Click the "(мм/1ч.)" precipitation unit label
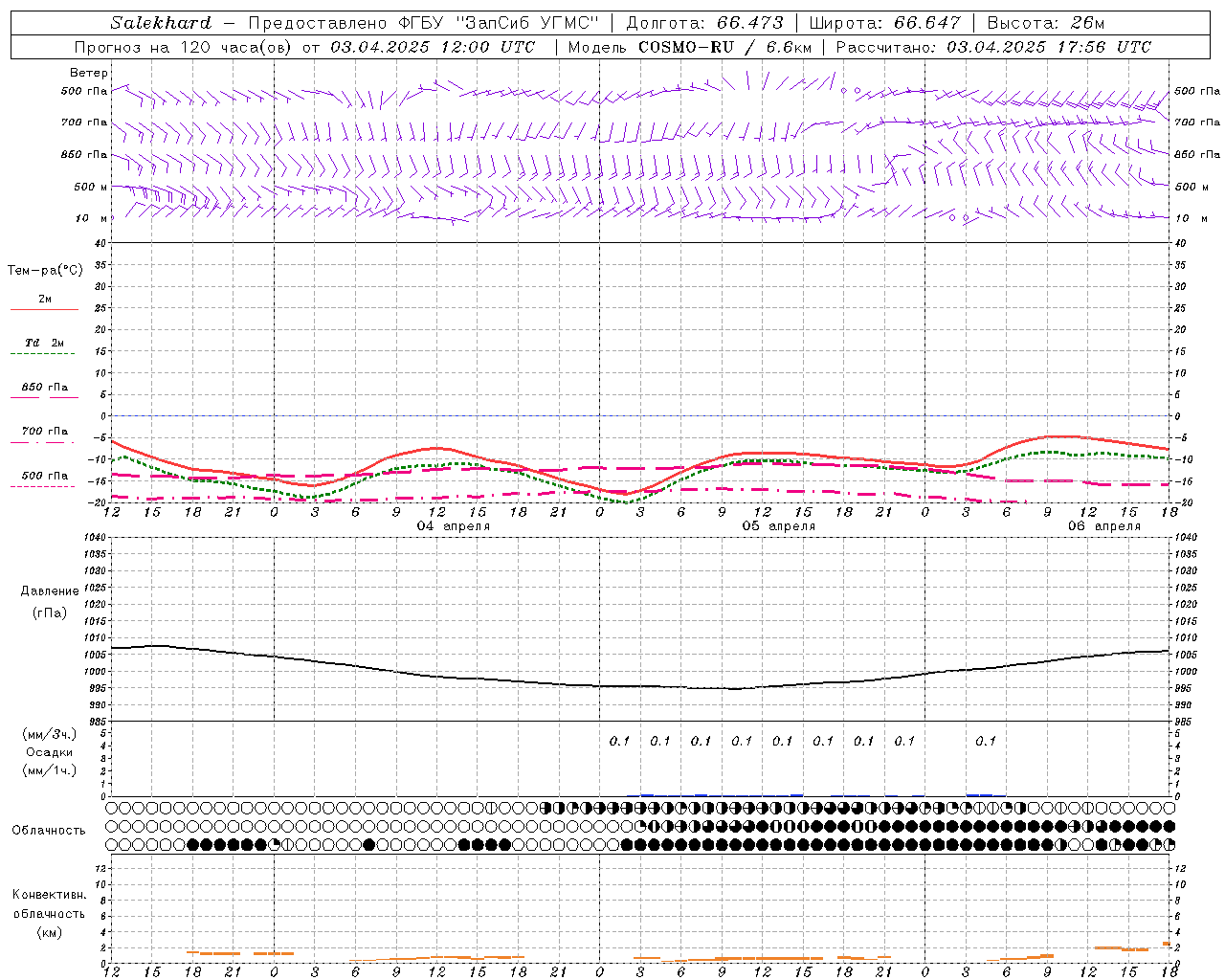This screenshot has width=1225, height=980. [x=50, y=770]
